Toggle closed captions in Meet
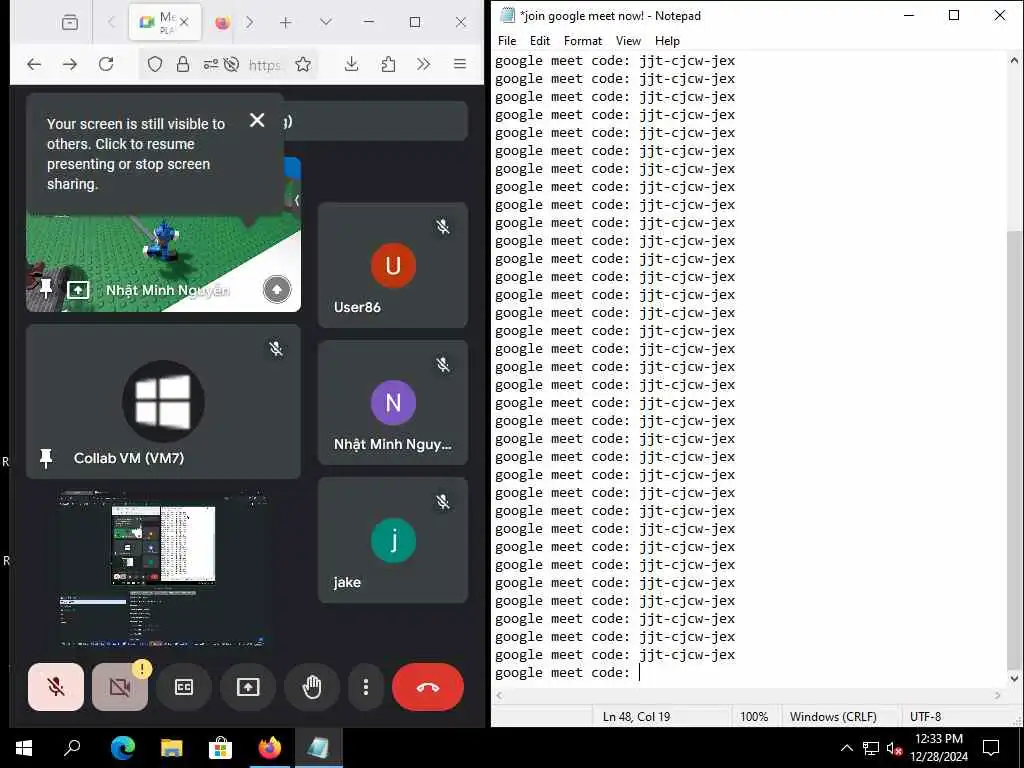Image resolution: width=1024 pixels, height=768 pixels. click(x=184, y=687)
